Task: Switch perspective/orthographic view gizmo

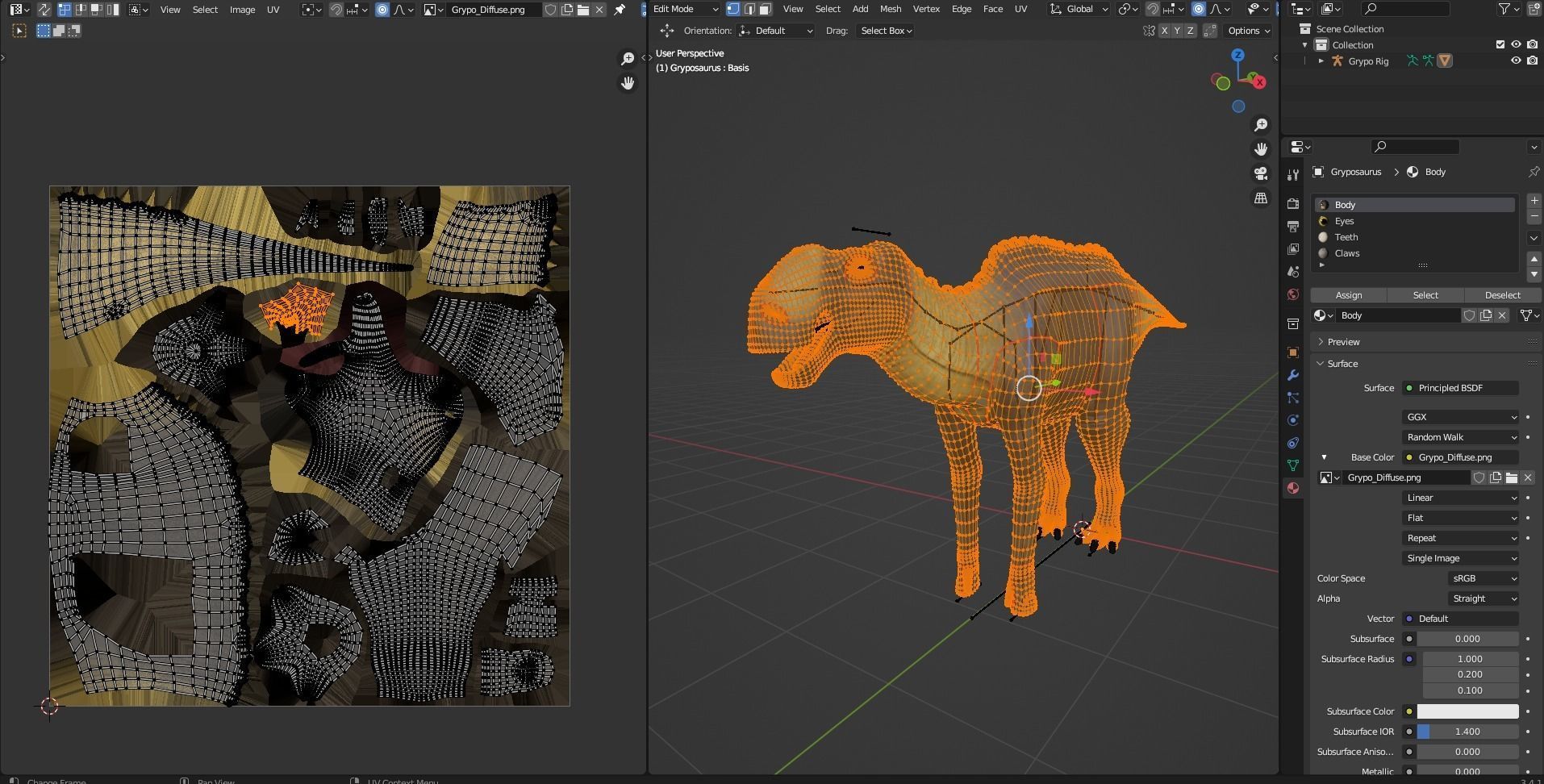Action: point(1260,198)
